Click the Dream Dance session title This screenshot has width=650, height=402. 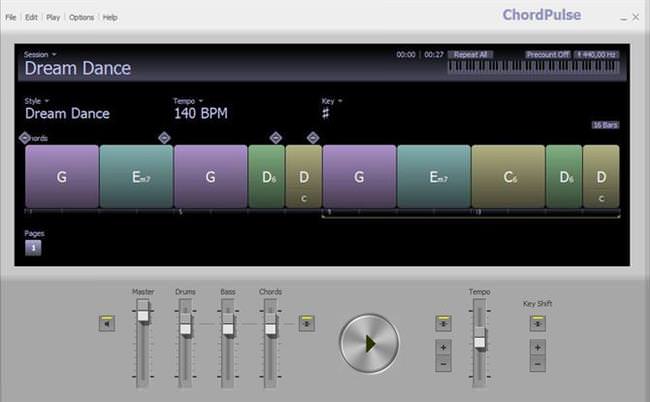[78, 68]
